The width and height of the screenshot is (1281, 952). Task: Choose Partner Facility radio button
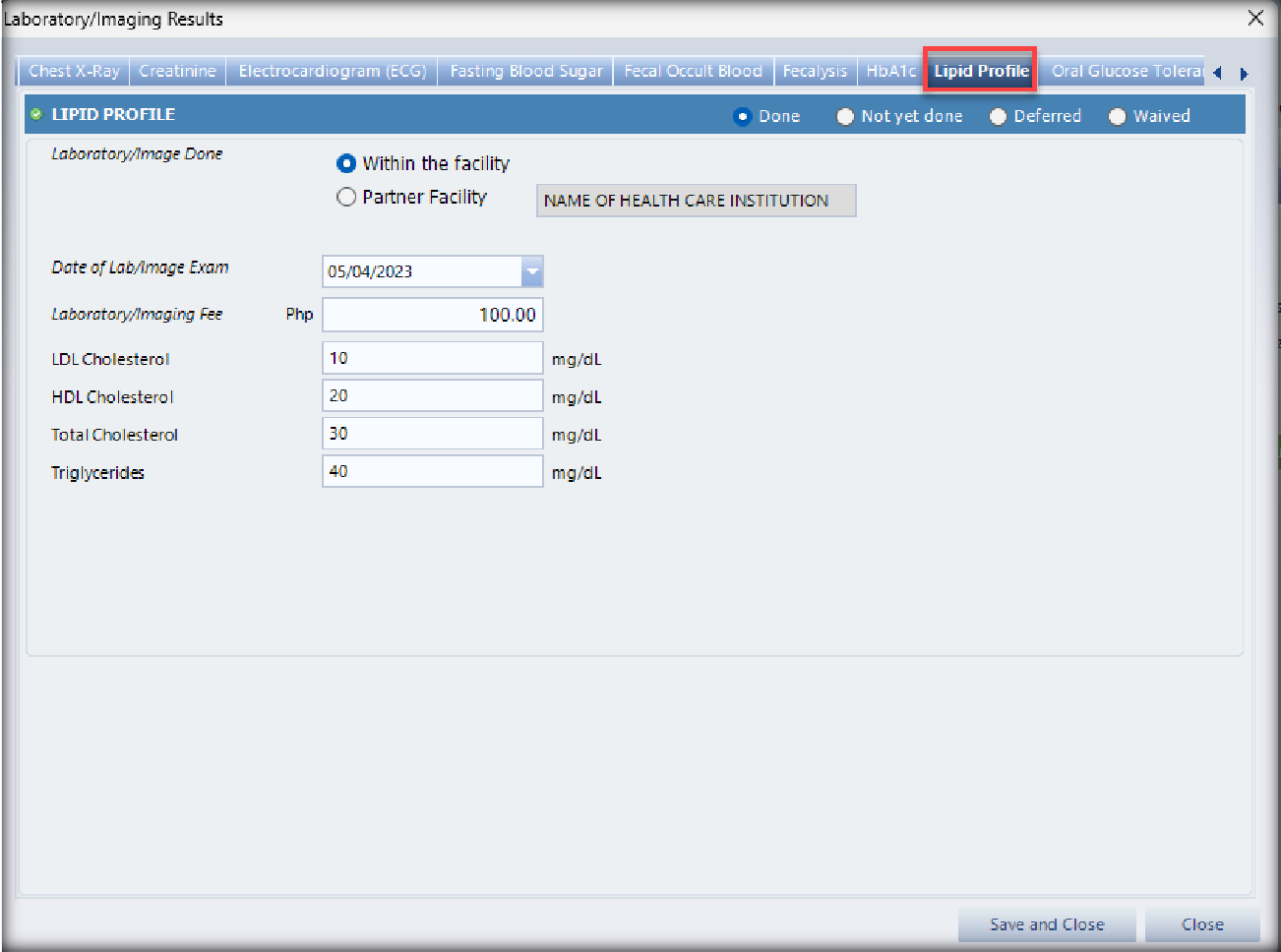tap(346, 197)
